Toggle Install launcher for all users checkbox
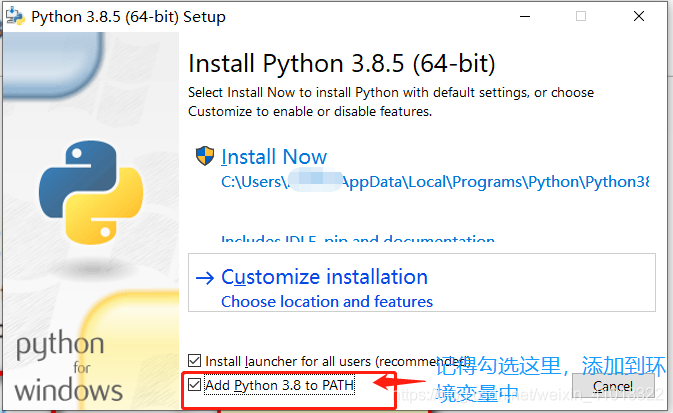 click(x=194, y=360)
